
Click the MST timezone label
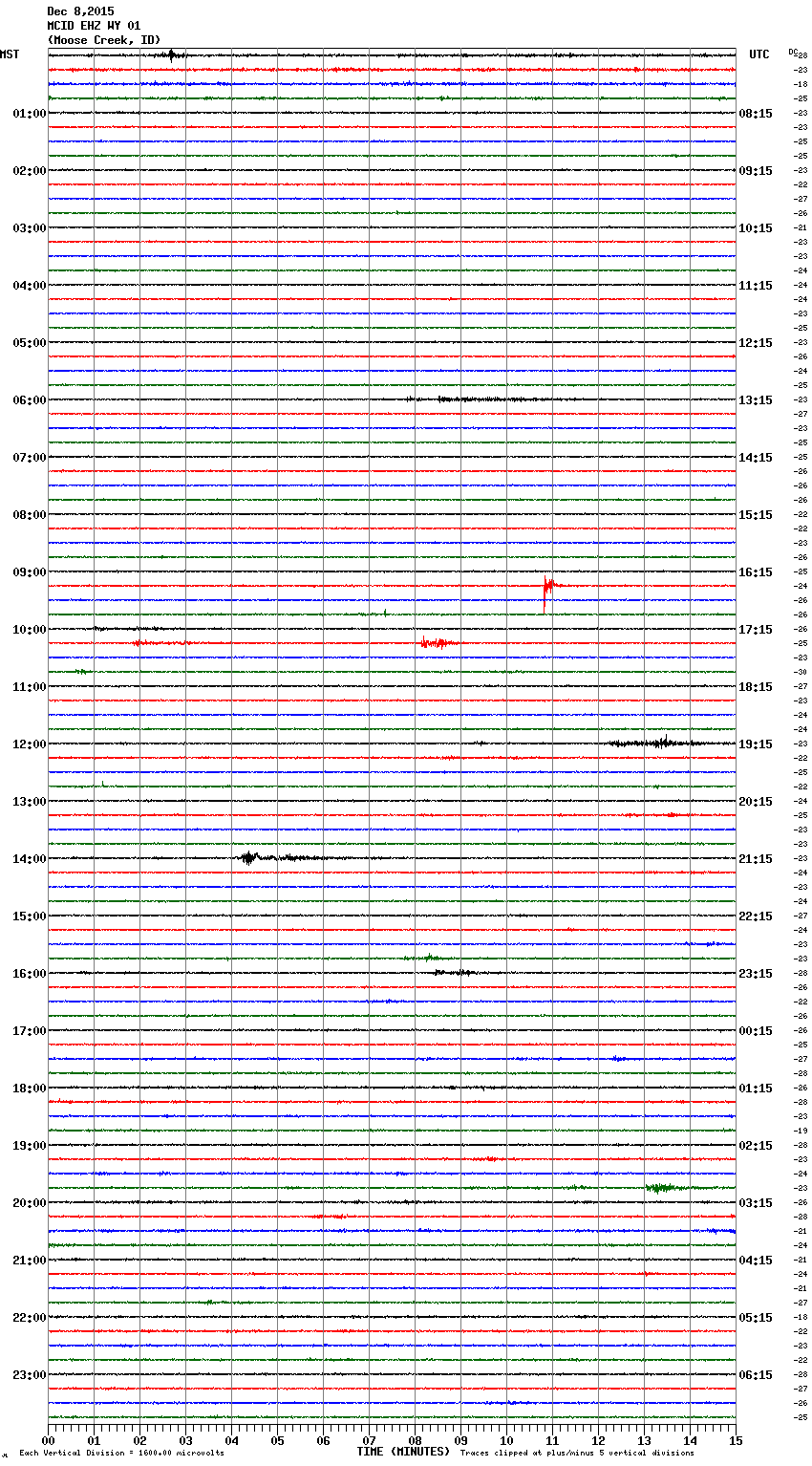[10, 54]
